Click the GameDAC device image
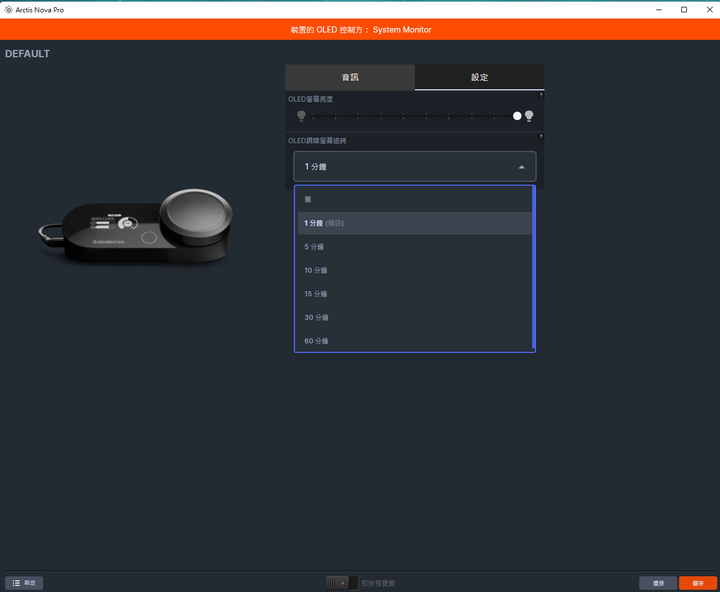720x592 pixels. click(x=135, y=226)
